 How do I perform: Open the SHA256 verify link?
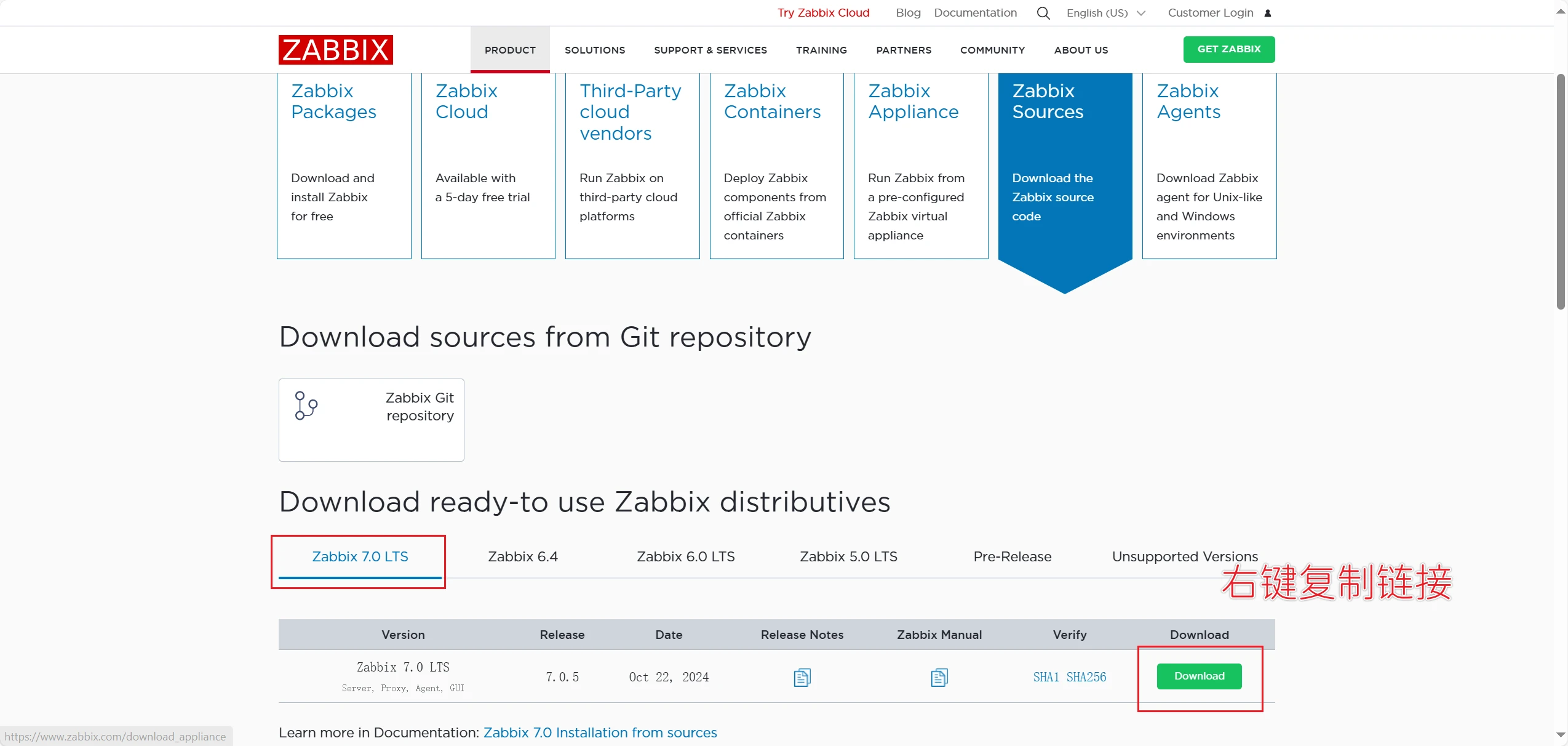pos(1086,677)
